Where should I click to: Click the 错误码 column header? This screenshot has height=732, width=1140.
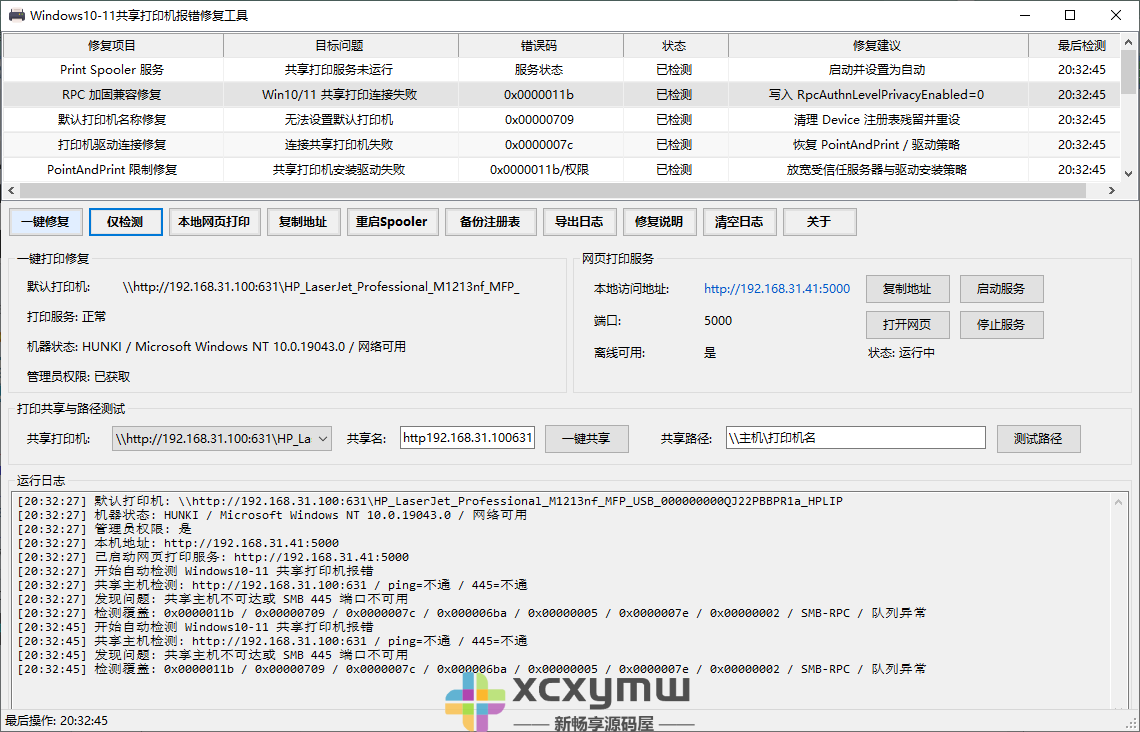[540, 46]
